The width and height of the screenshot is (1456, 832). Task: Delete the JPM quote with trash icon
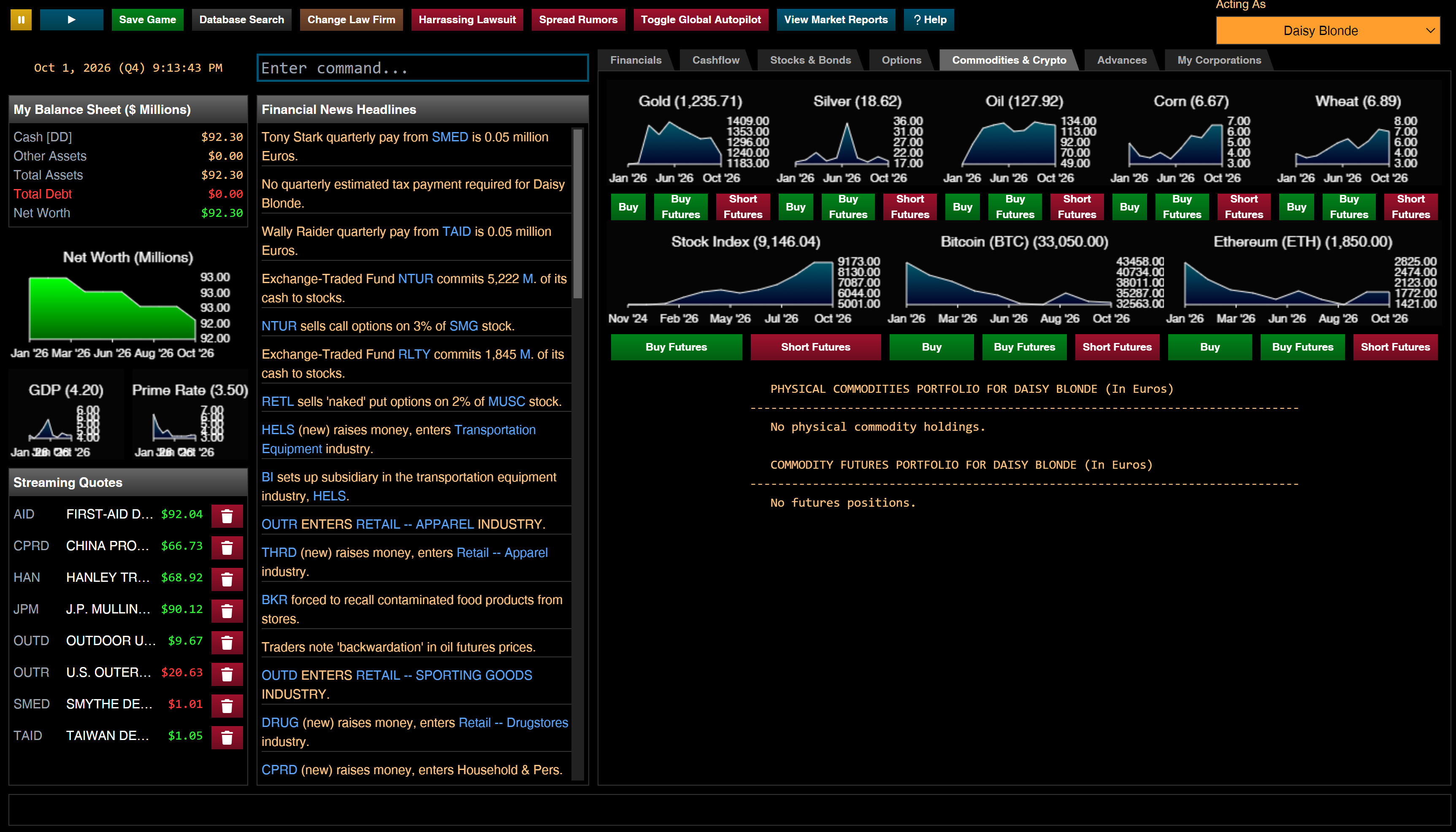[227, 610]
